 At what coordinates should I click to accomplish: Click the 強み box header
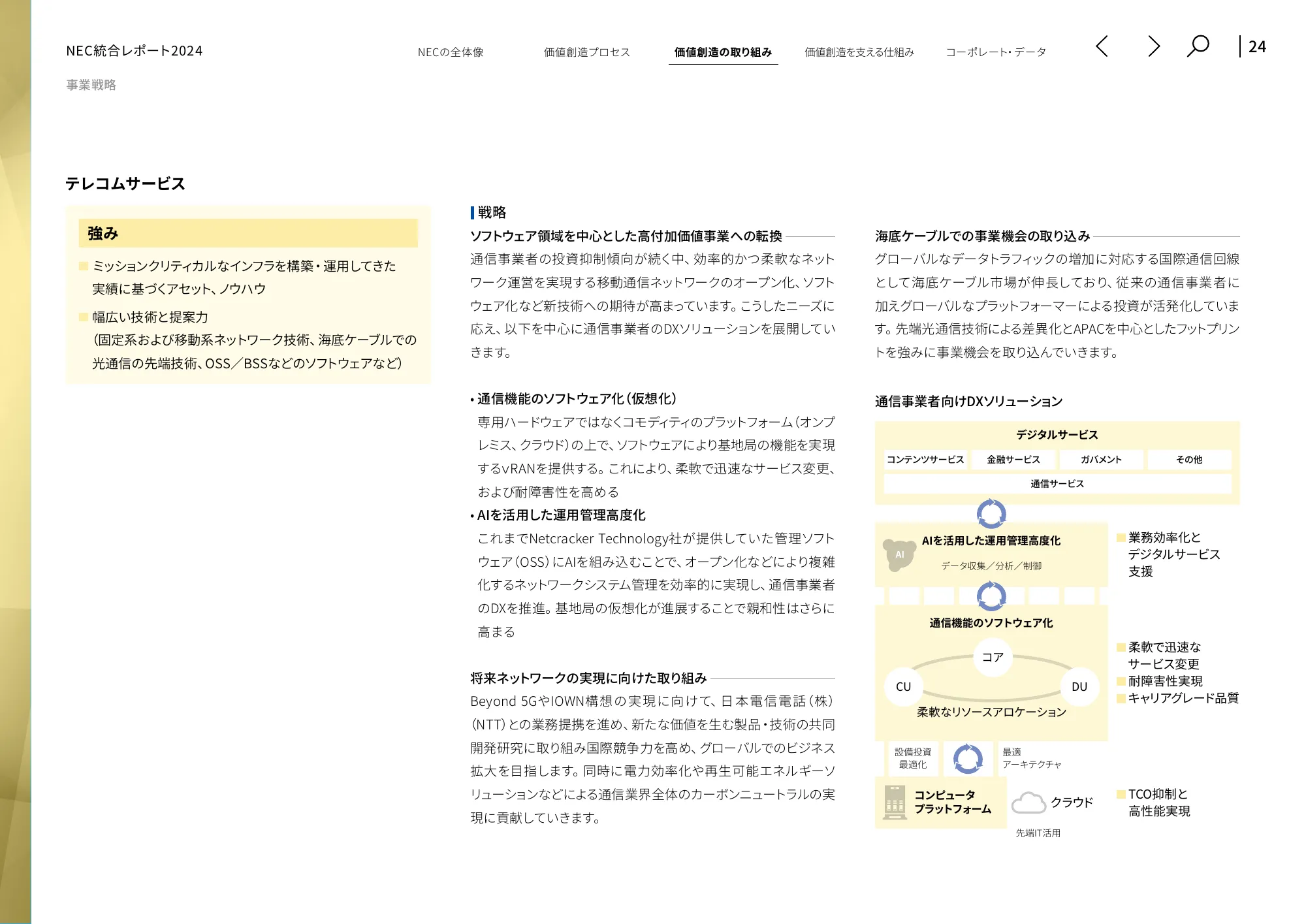pos(248,233)
